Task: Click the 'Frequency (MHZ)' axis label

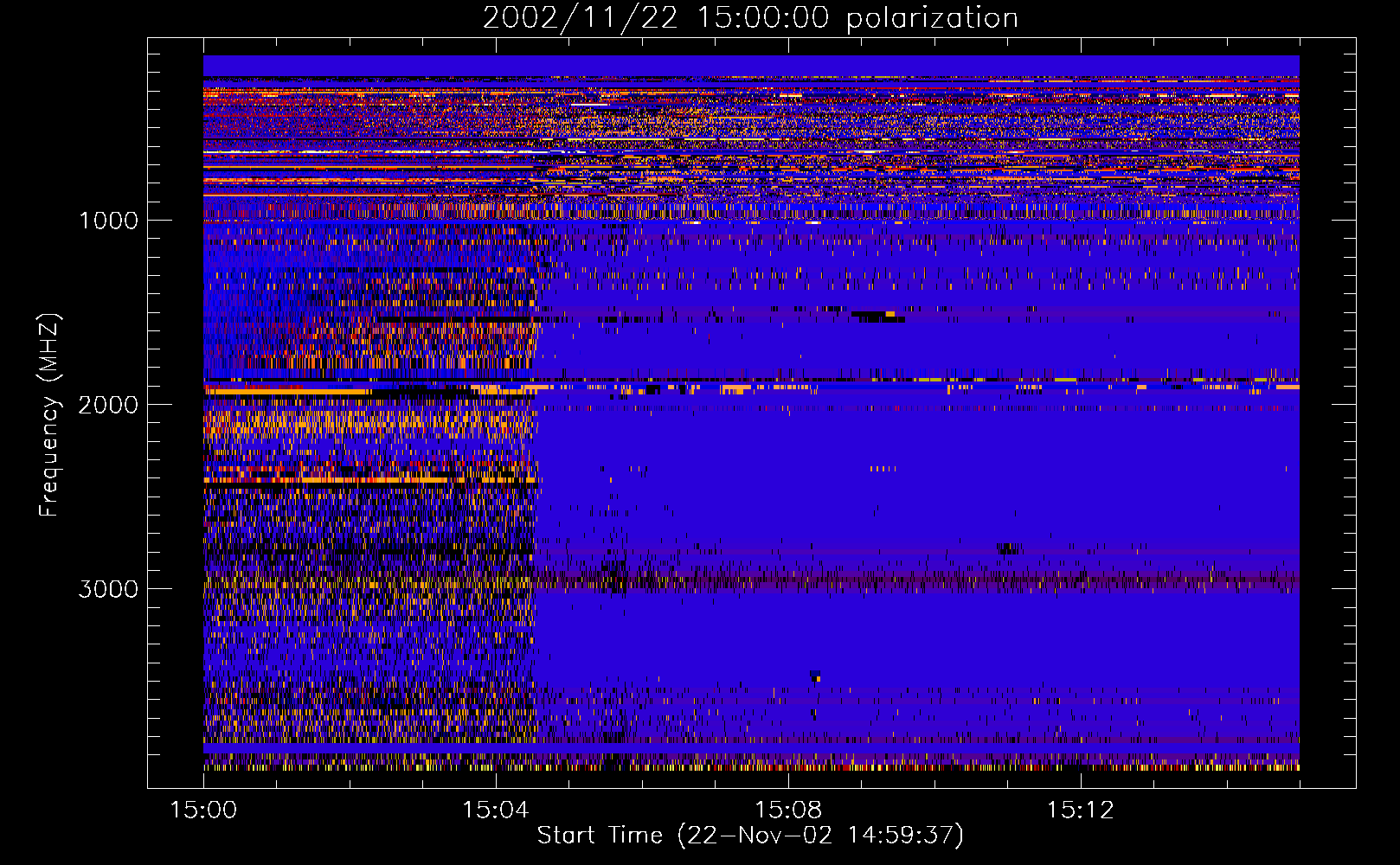Action: [50, 415]
